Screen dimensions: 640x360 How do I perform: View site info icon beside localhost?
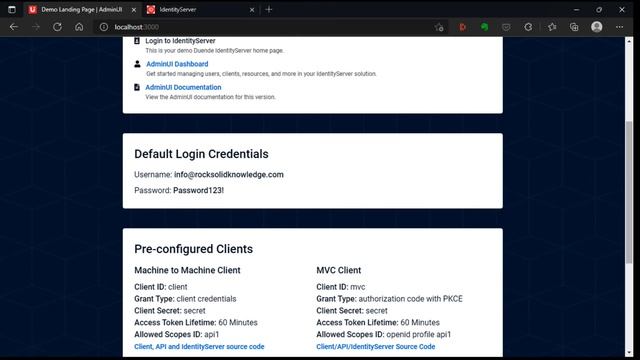[x=104, y=27]
